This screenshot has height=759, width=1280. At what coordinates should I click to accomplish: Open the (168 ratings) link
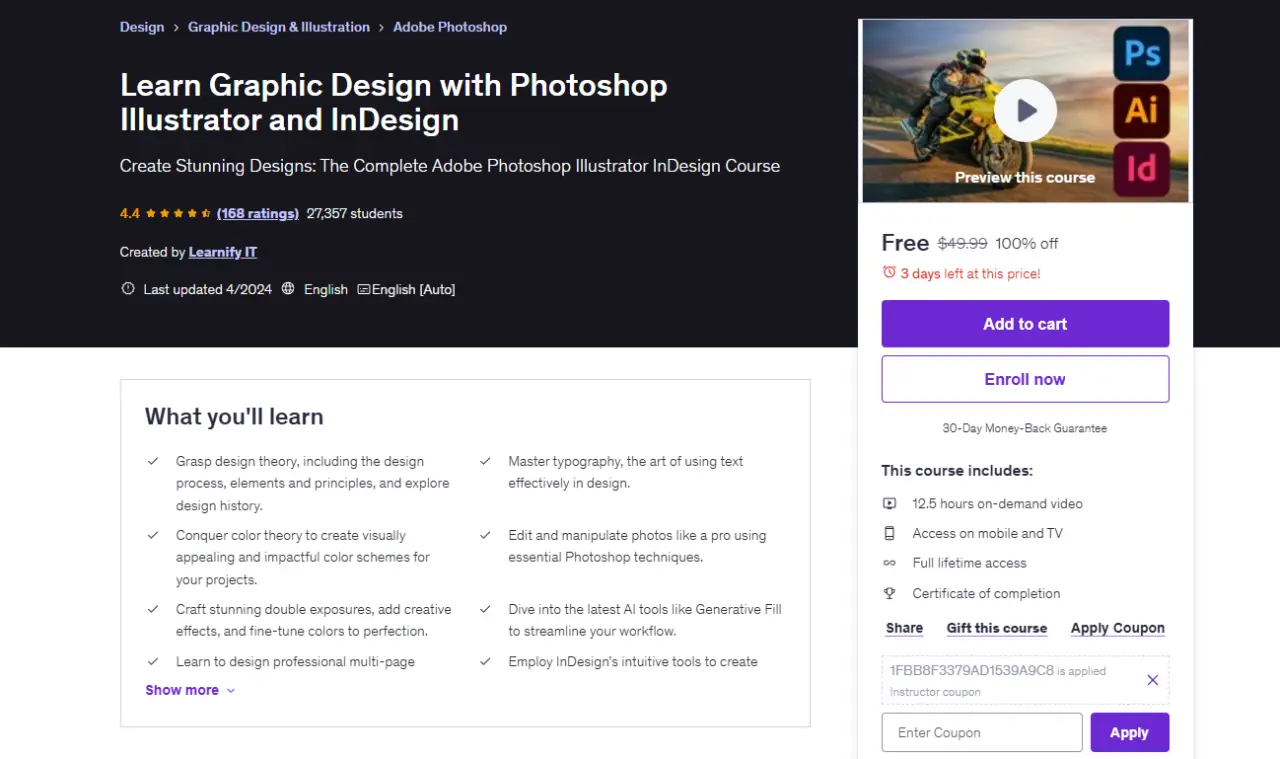pos(258,213)
